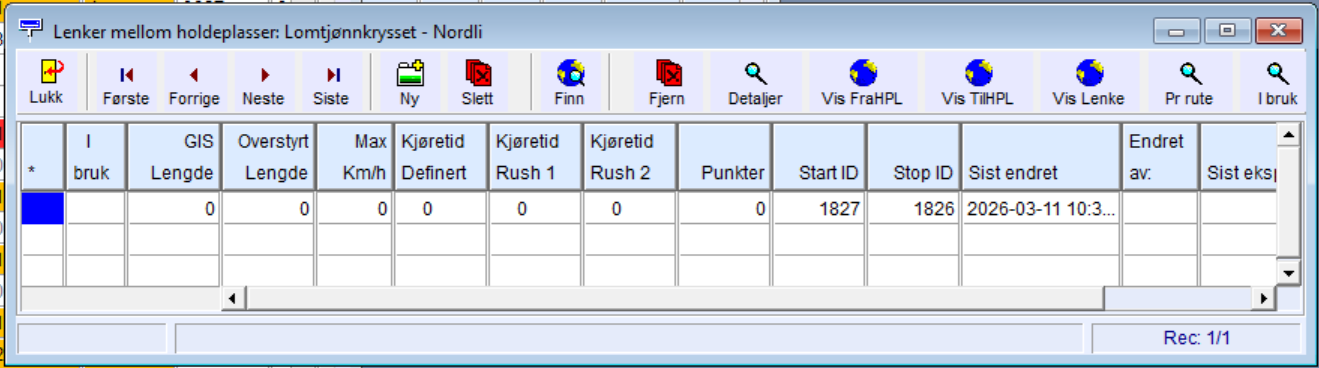Click the I bruk magnifier toolbar icon
The width and height of the screenshot is (1319, 368).
pos(1277,83)
